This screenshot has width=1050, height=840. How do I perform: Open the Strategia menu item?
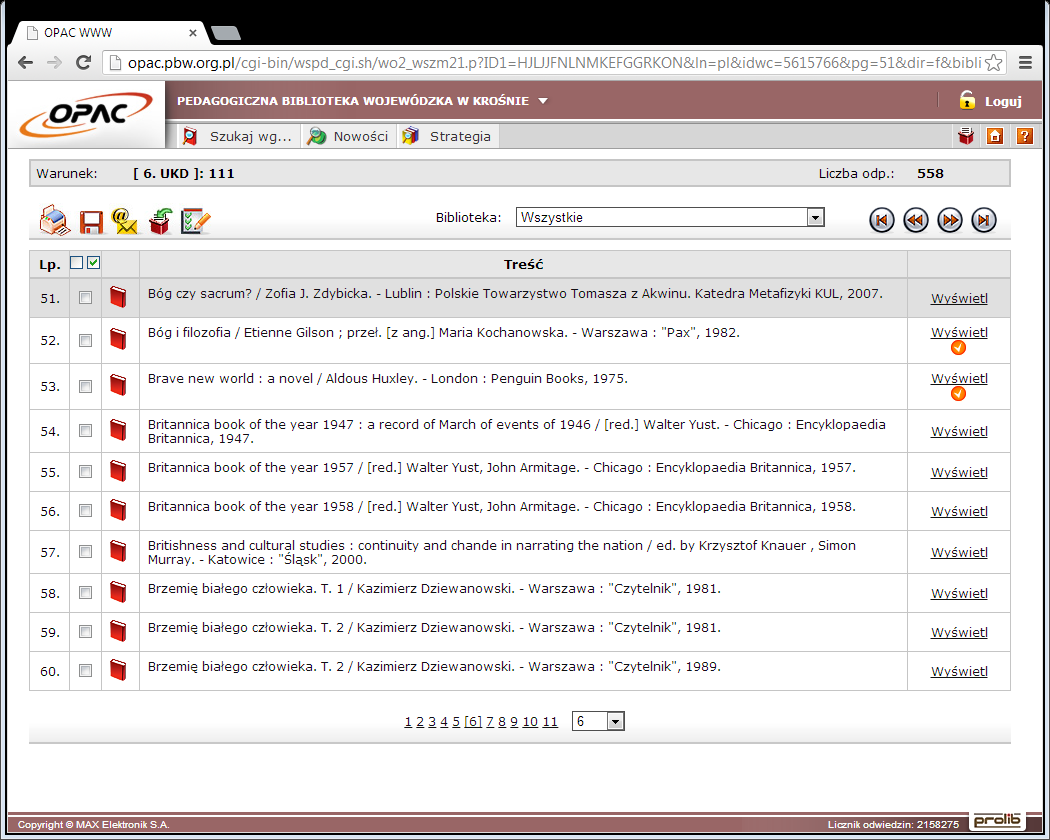447,136
